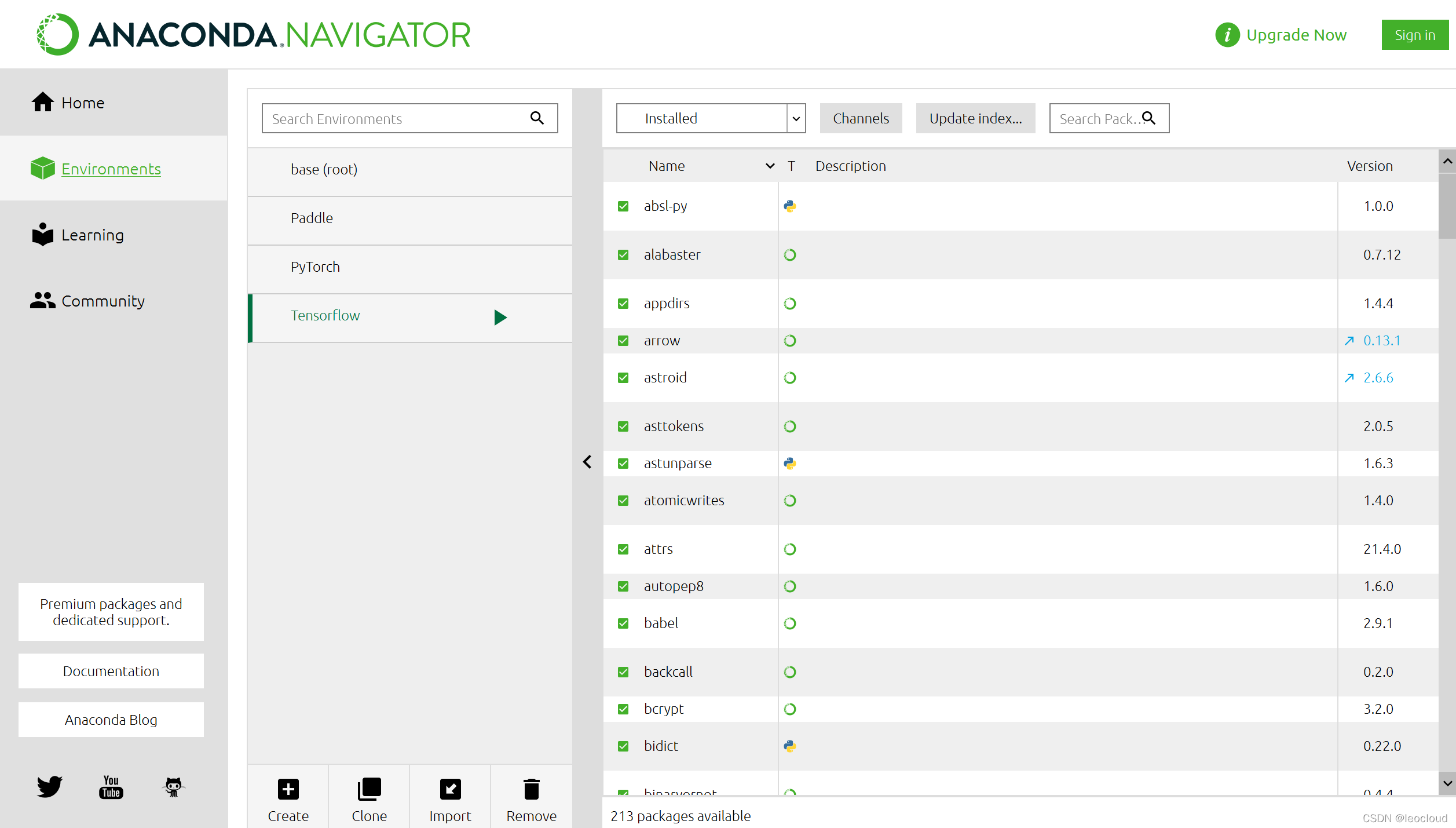
Task: Click the Create environment icon
Action: (288, 789)
